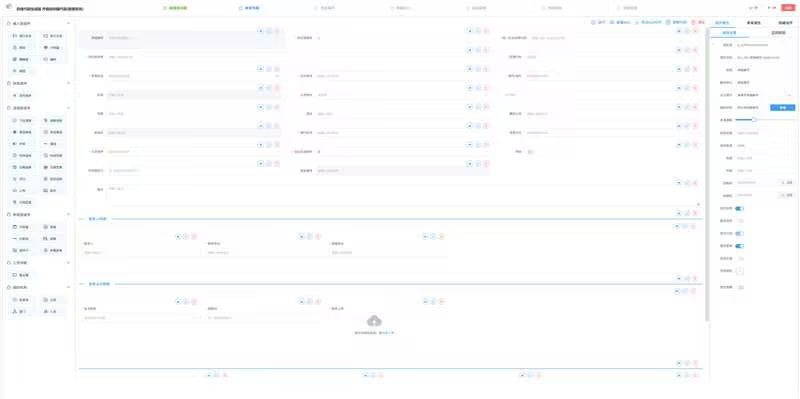
Task: Click the first preview icon in the canvas toolbar
Action: (x=593, y=22)
